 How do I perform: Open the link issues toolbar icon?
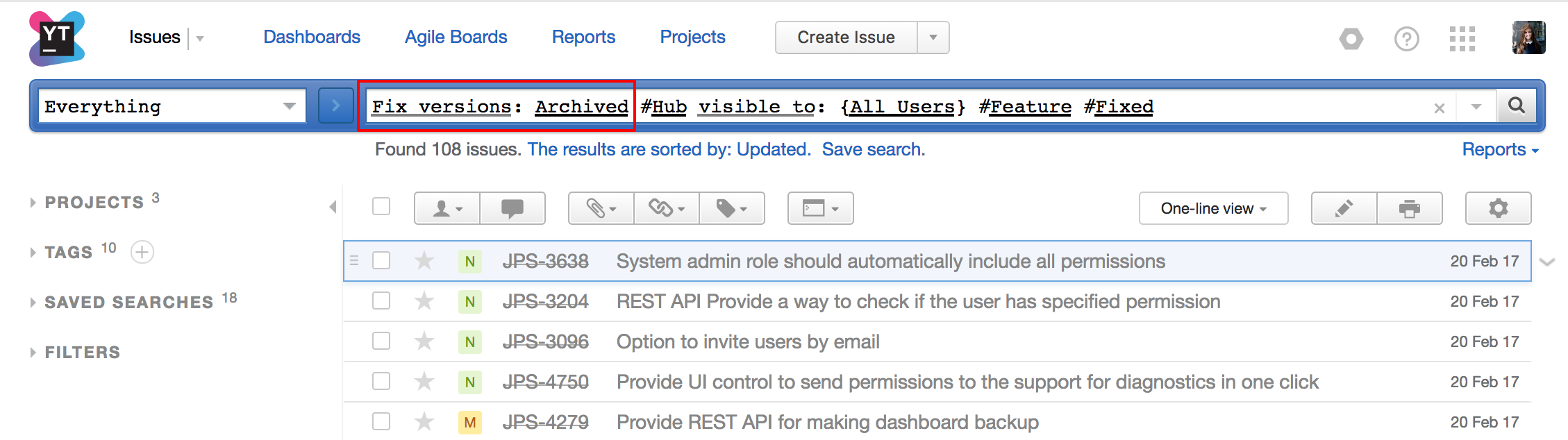666,208
